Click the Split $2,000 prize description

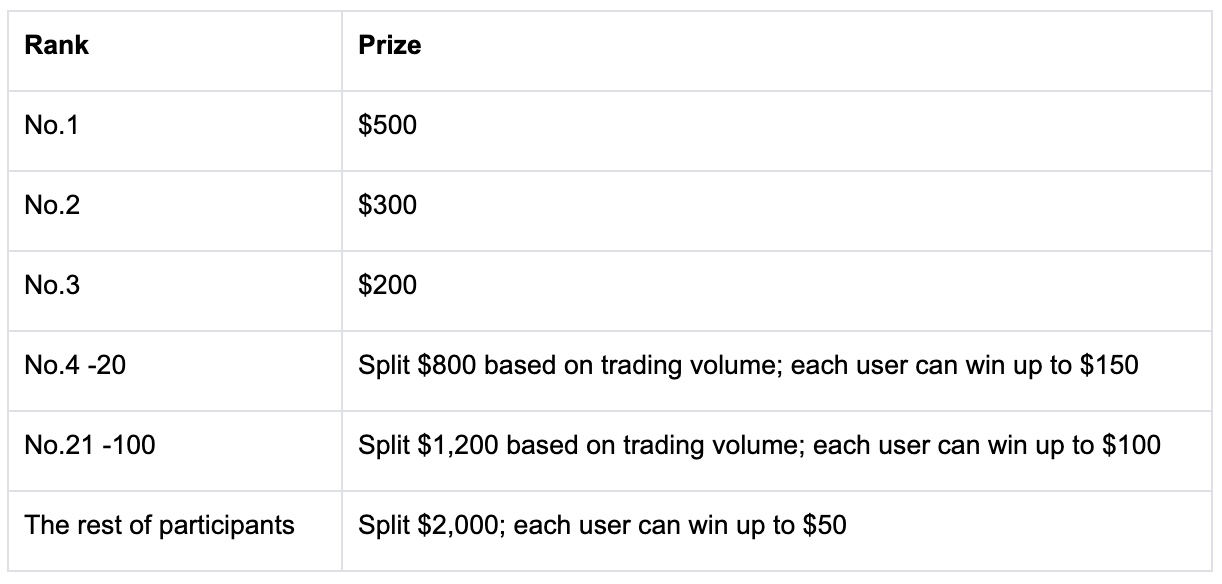coord(603,524)
